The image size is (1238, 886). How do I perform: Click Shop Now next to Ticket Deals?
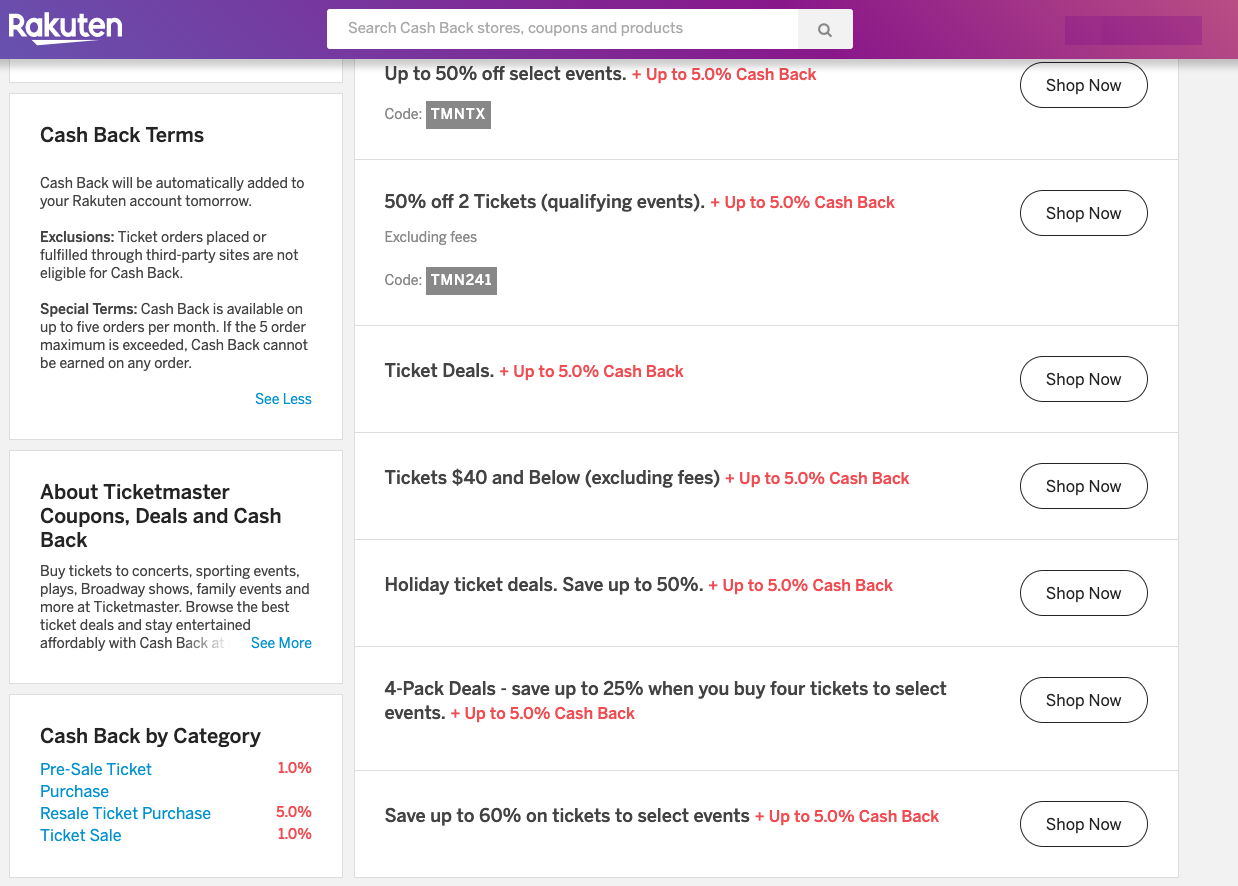[1083, 379]
